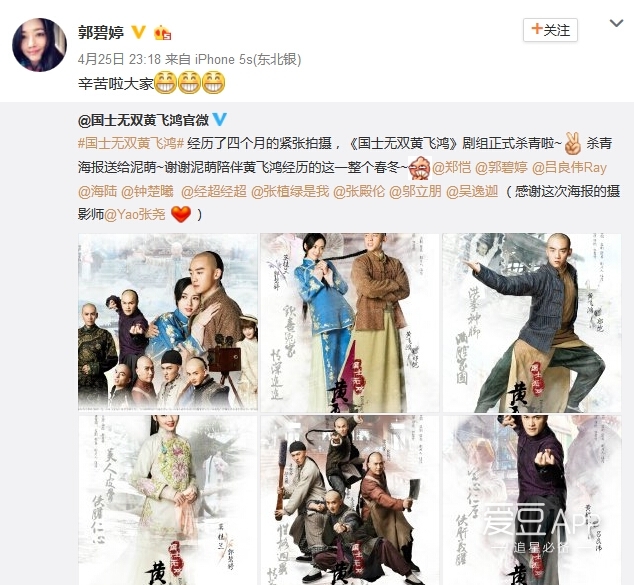This screenshot has height=585, width=634.
Task: Open the poster of men holding cleaver
Action: (350, 500)
